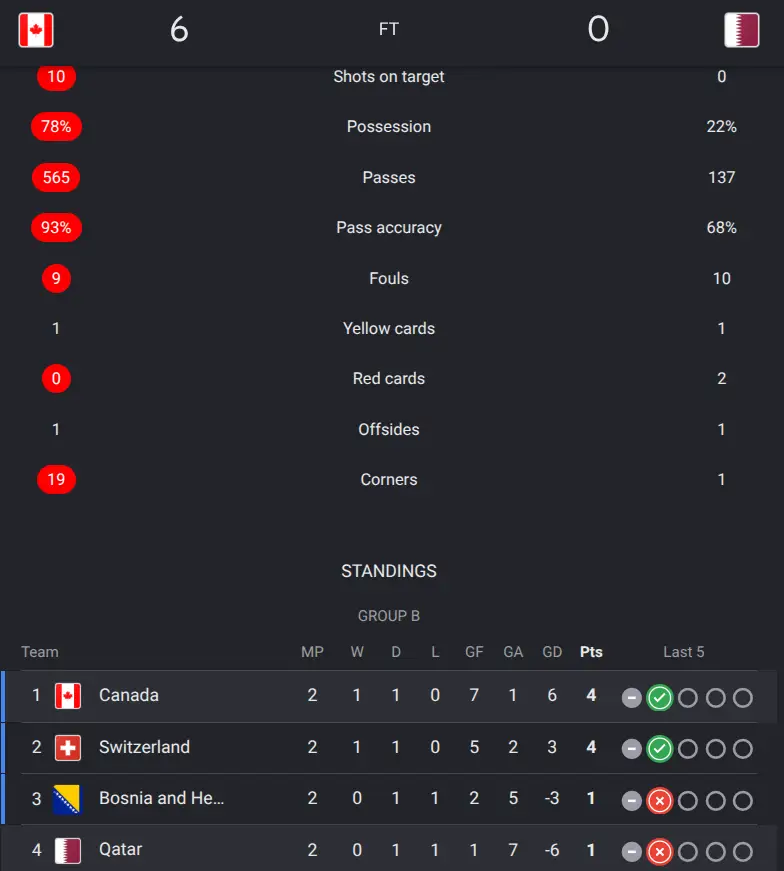Click the 78% possession badge
784x871 pixels.
click(x=56, y=127)
